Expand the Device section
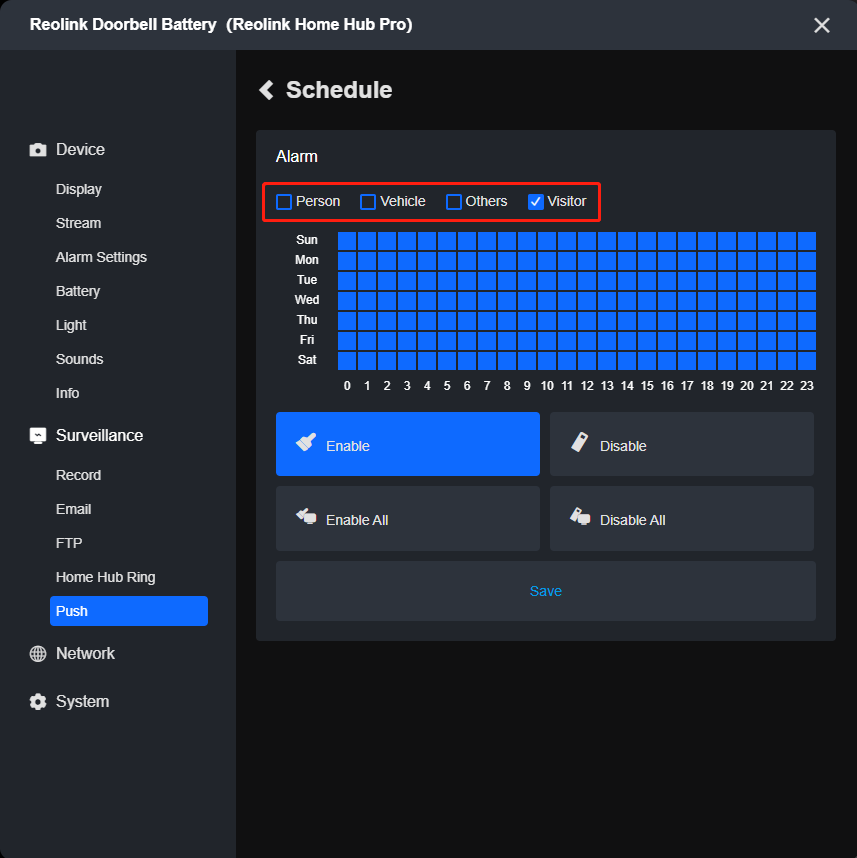 (80, 149)
